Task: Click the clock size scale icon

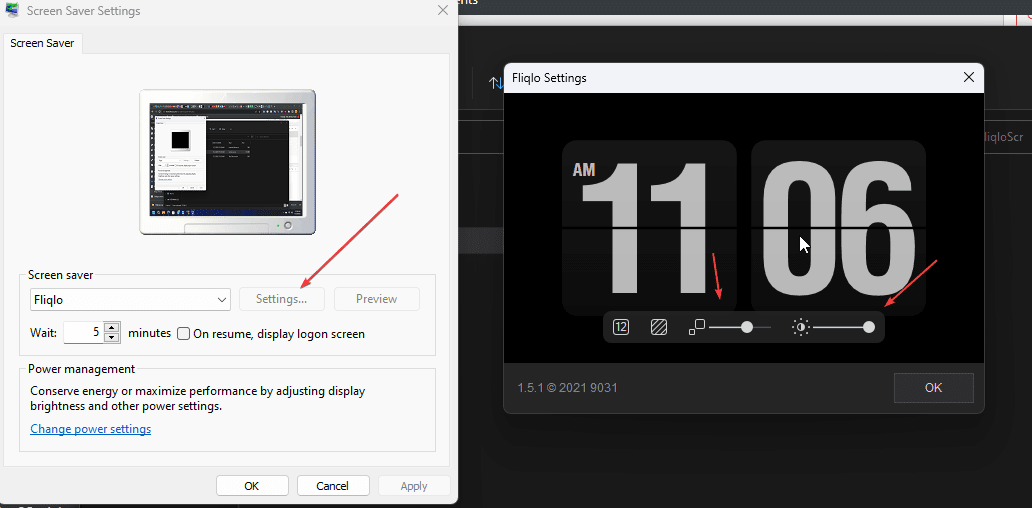Action: point(697,327)
